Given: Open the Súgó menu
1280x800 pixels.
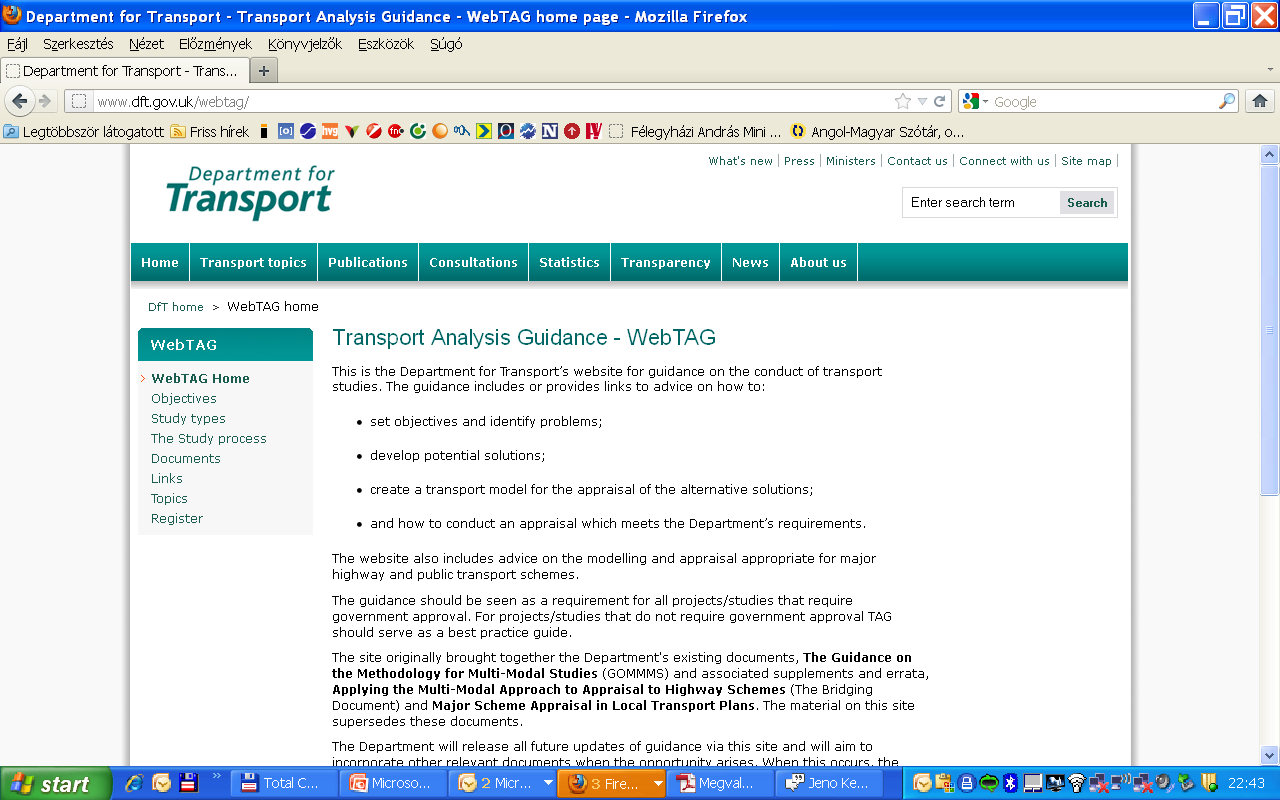Looking at the screenshot, I should pos(446,44).
